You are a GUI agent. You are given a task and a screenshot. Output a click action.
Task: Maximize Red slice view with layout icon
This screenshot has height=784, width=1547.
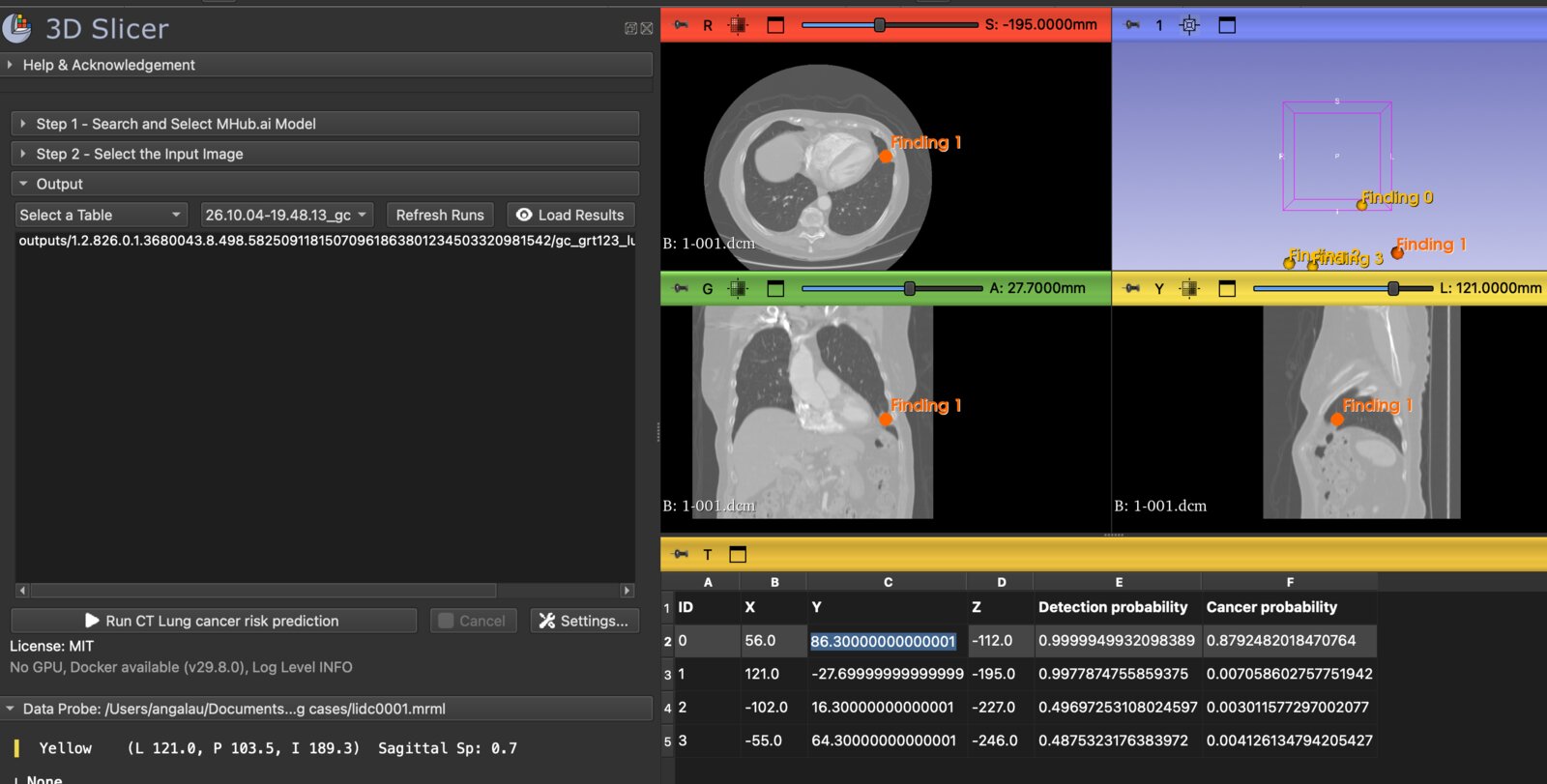point(775,25)
